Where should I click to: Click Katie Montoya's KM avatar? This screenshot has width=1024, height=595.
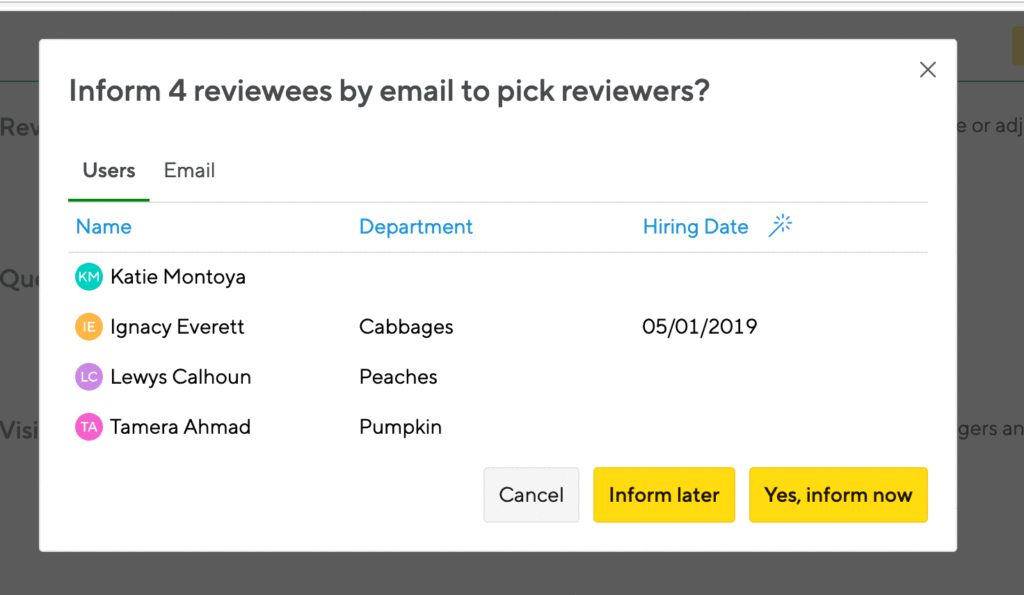pyautogui.click(x=89, y=277)
